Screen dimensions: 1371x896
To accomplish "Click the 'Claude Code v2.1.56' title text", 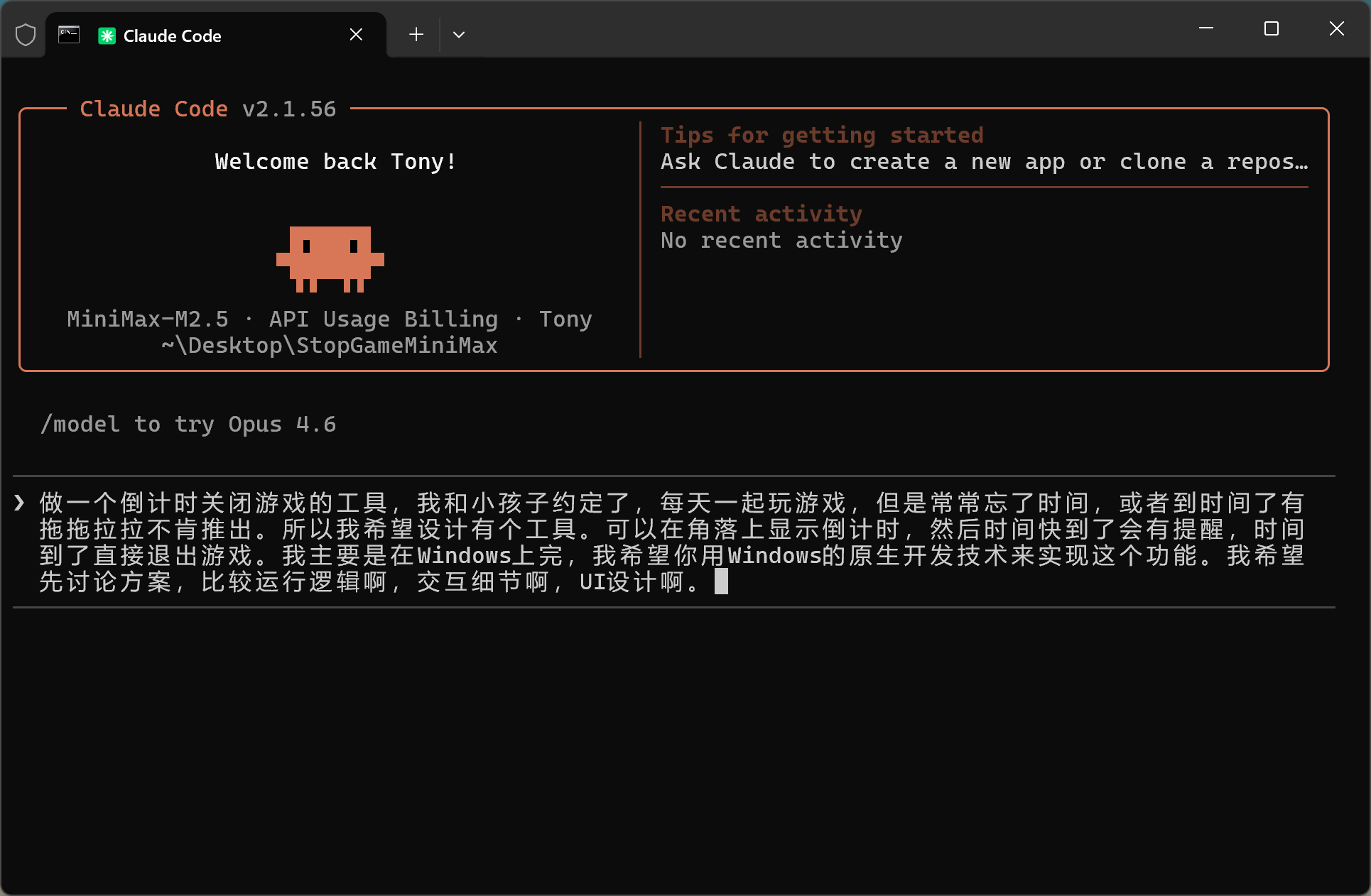I will [207, 109].
